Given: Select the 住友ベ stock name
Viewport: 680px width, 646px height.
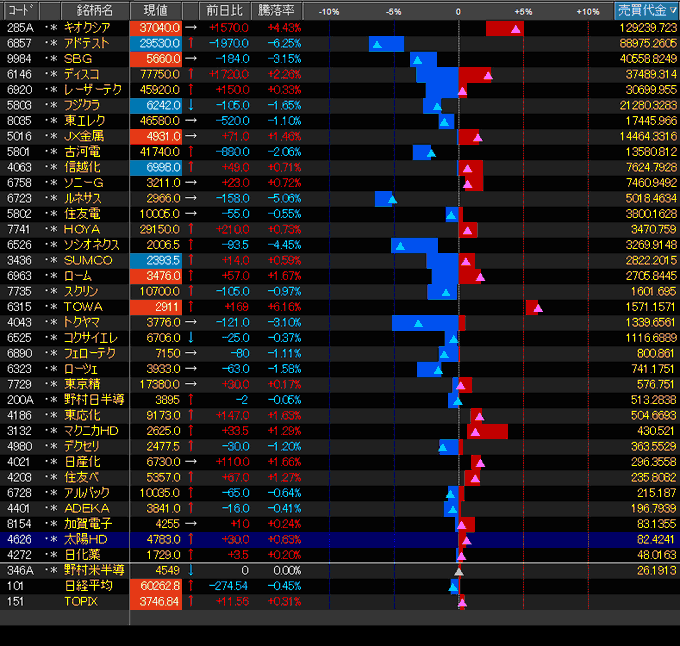Looking at the screenshot, I should (81, 477).
